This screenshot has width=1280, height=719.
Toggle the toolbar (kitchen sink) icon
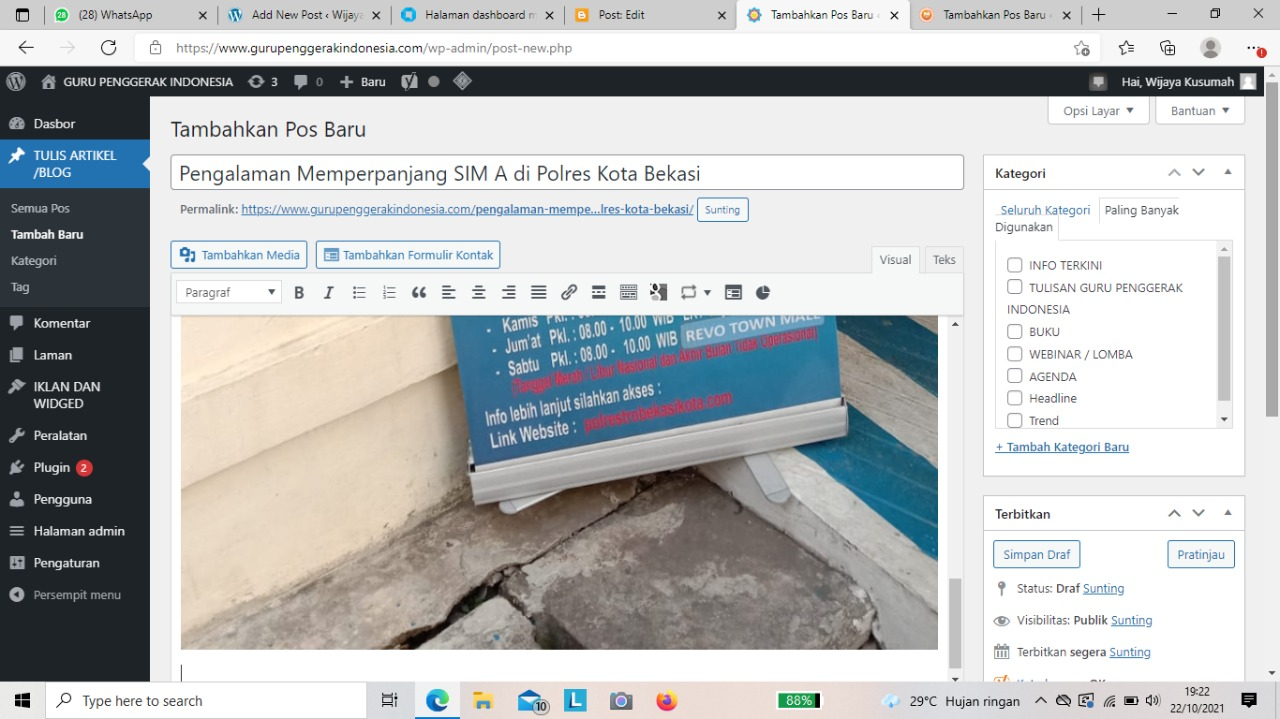629,293
